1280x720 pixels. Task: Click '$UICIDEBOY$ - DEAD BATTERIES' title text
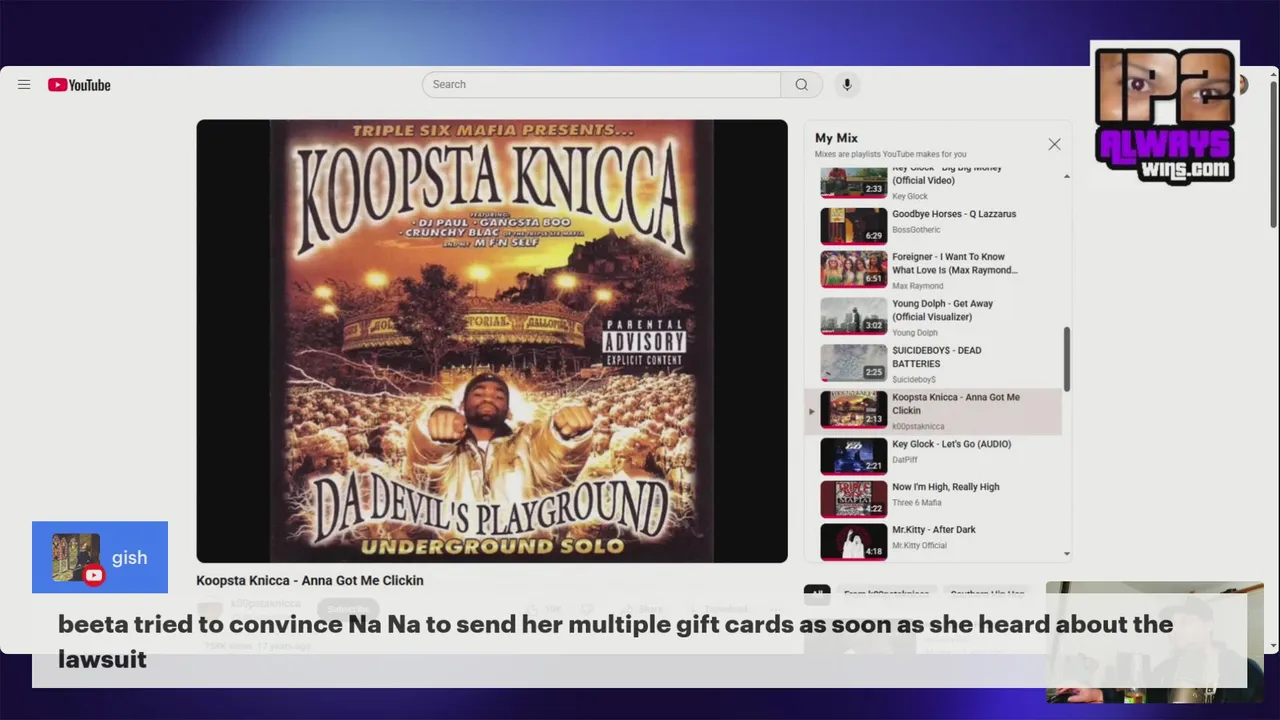click(x=937, y=357)
